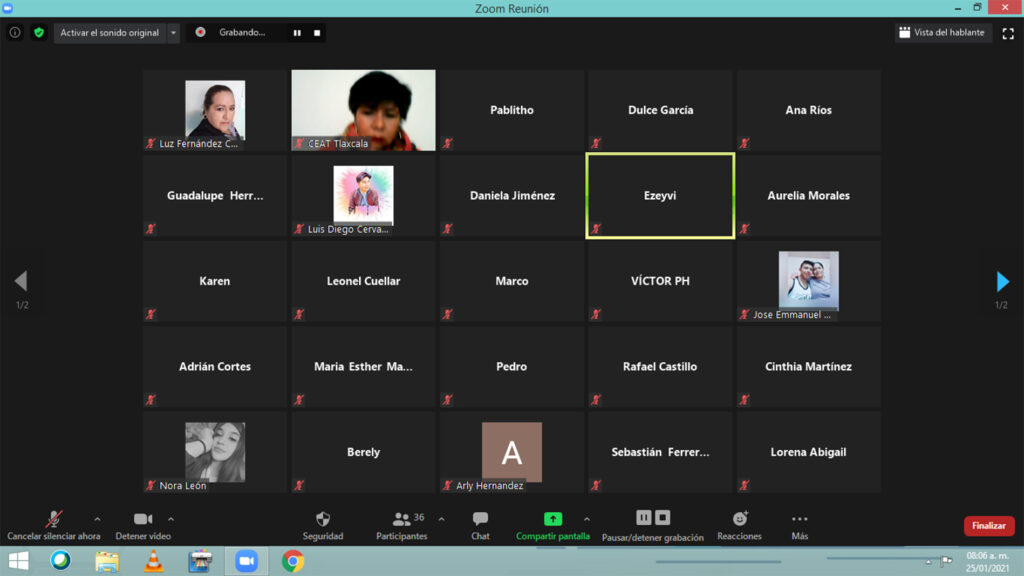Toggle Activar el sonido original
The image size is (1024, 576).
109,32
